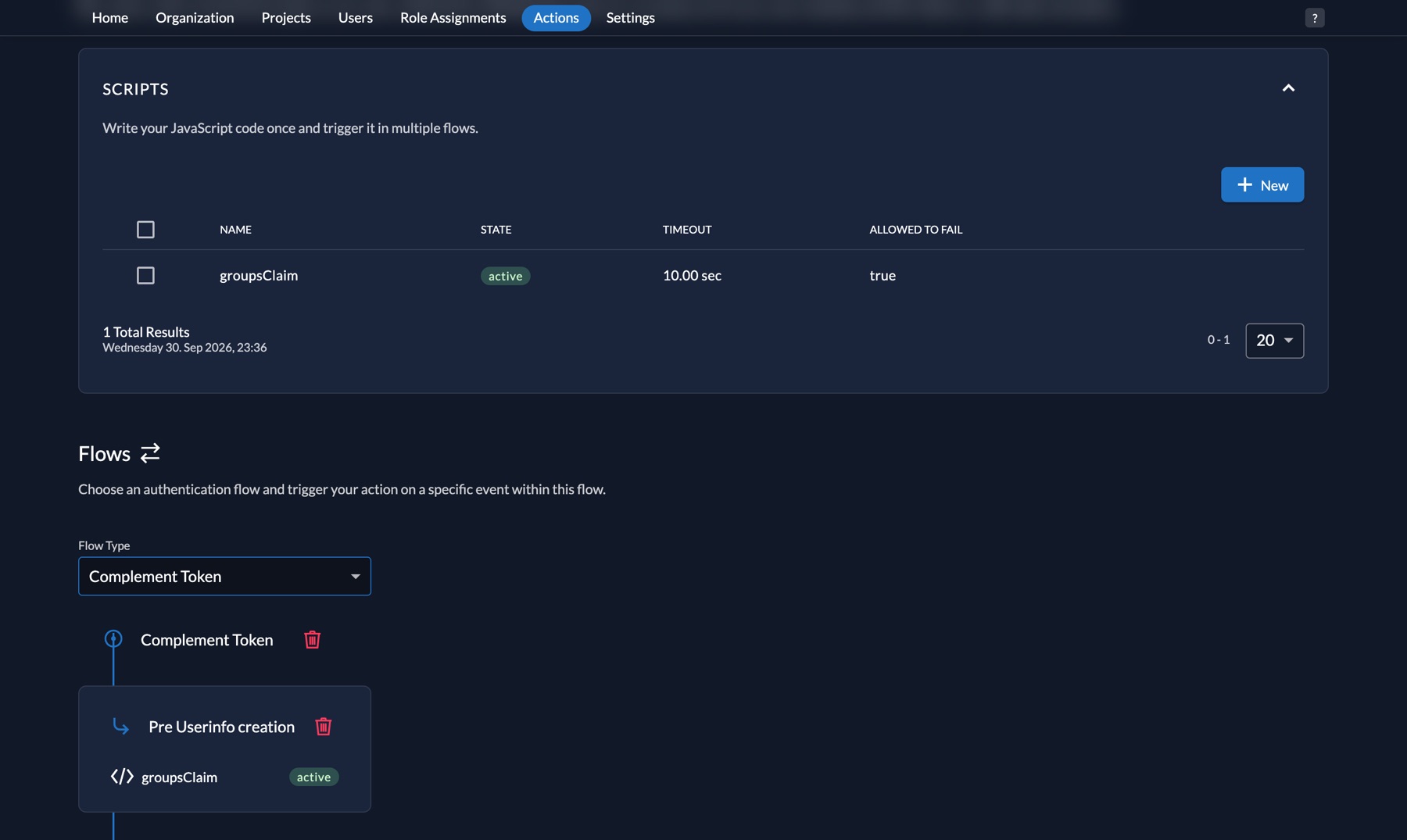Screen dimensions: 1407x840
Task: Click the true allowed-to-fail value
Action: coord(883,276)
